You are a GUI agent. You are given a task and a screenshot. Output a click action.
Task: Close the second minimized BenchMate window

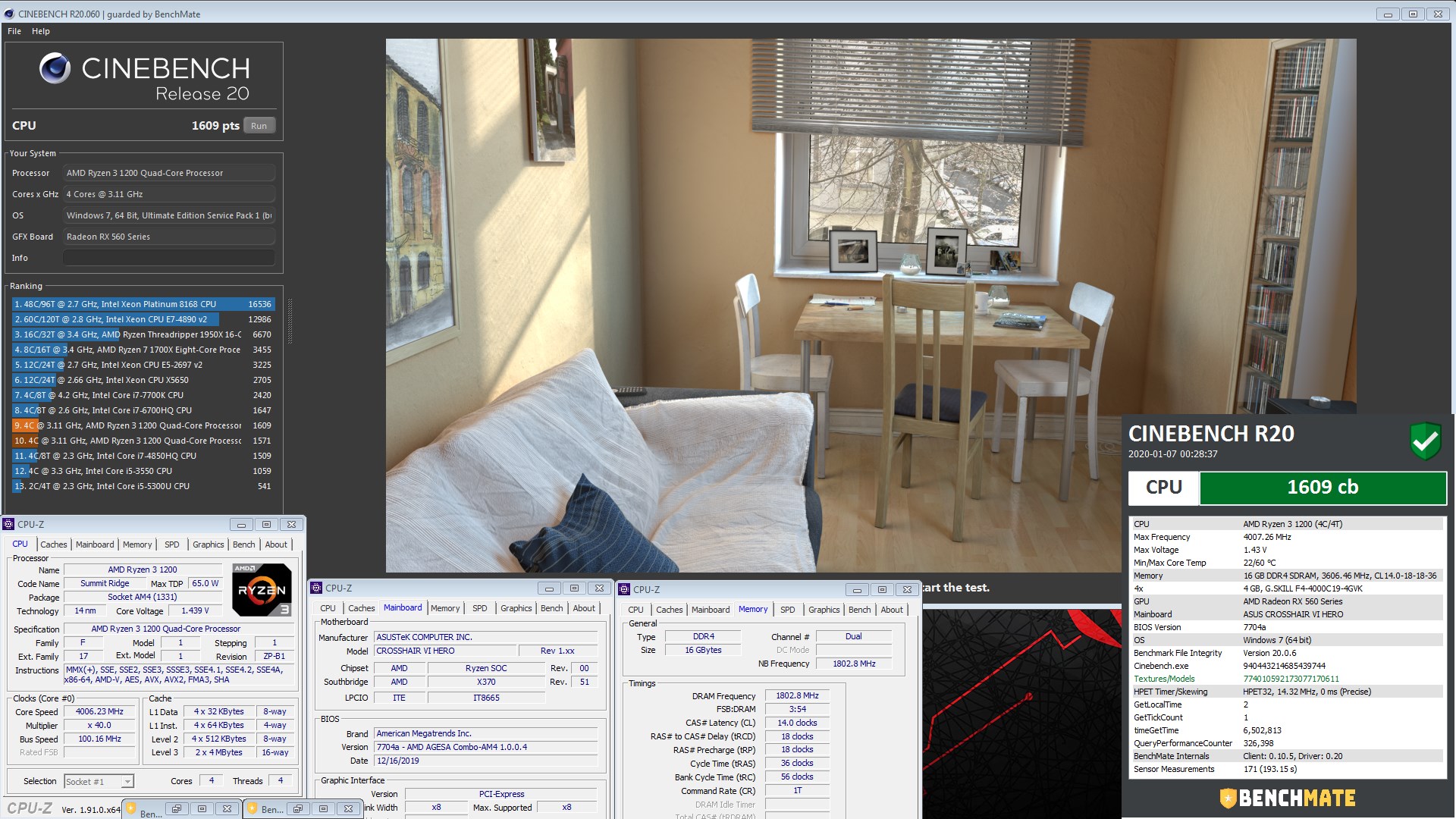coord(348,808)
